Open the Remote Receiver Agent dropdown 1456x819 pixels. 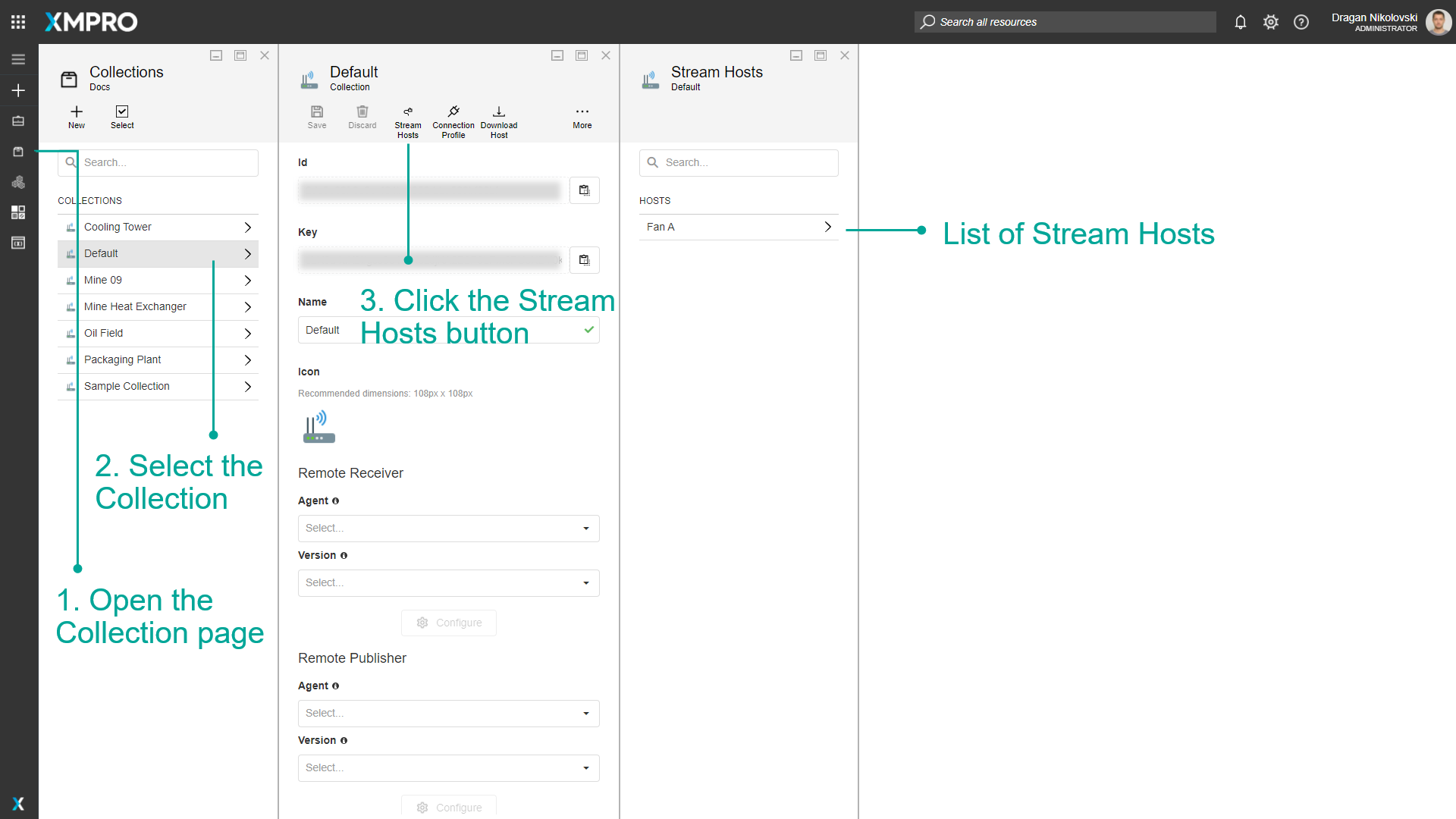tap(448, 528)
